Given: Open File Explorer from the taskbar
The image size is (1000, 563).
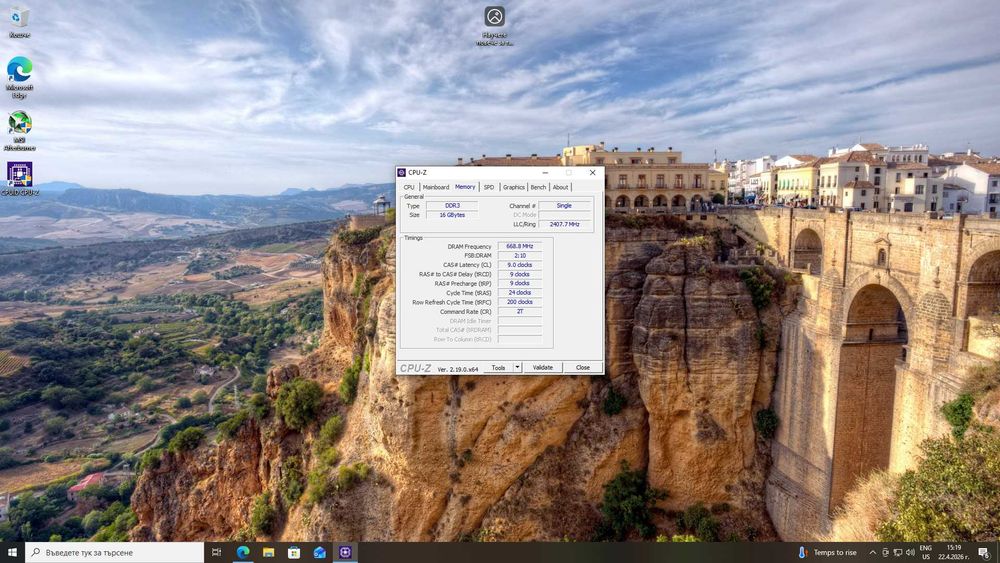Looking at the screenshot, I should click(x=268, y=552).
